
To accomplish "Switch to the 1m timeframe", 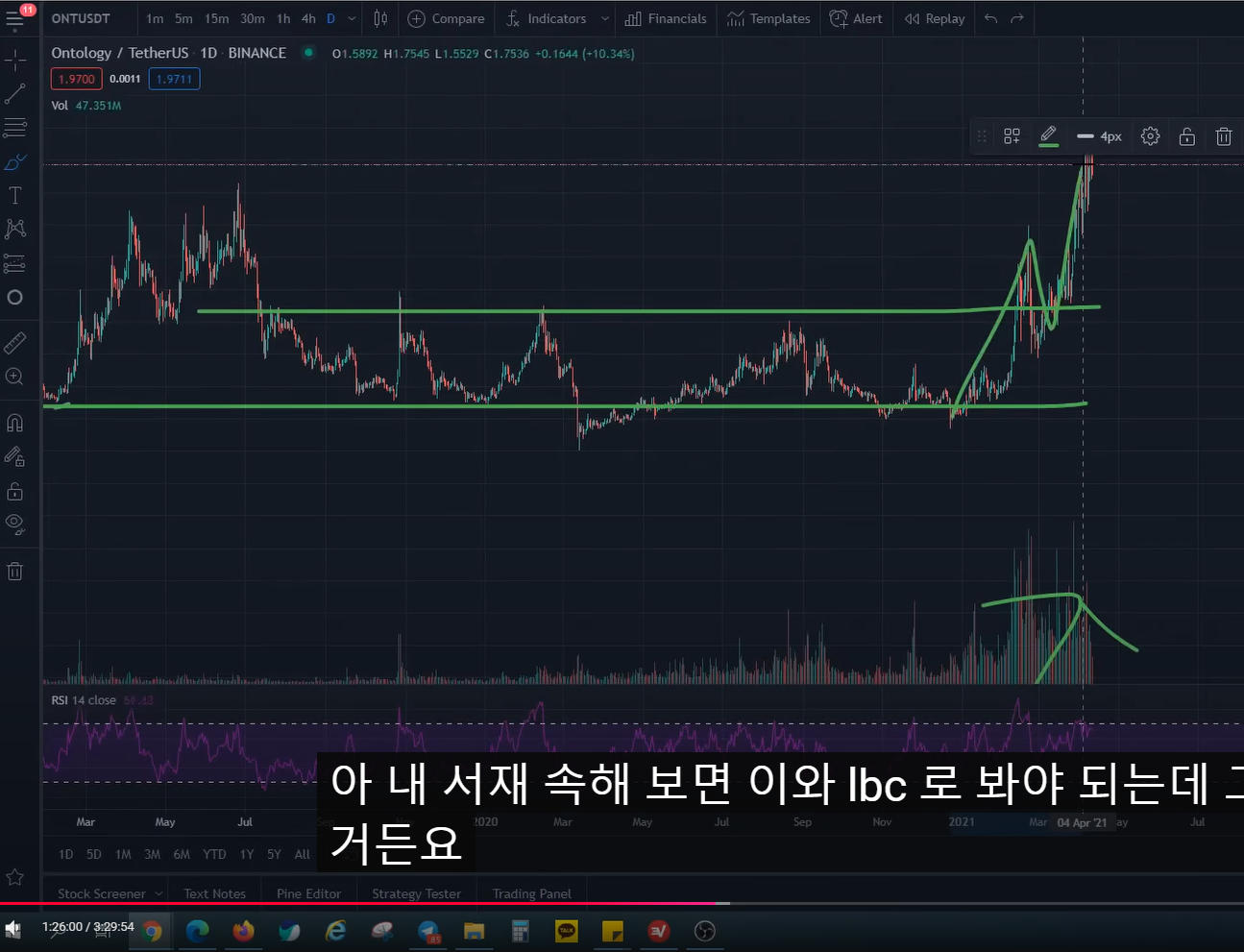I will pos(155,18).
